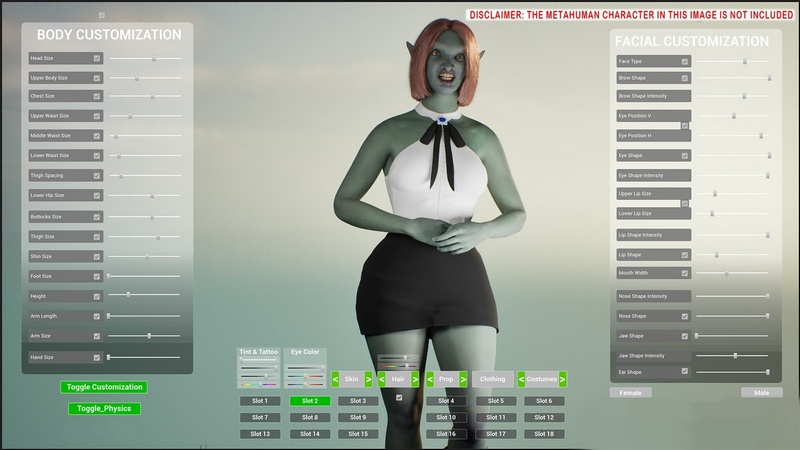800x450 pixels.
Task: Click next Skin arrow button
Action: pos(369,380)
